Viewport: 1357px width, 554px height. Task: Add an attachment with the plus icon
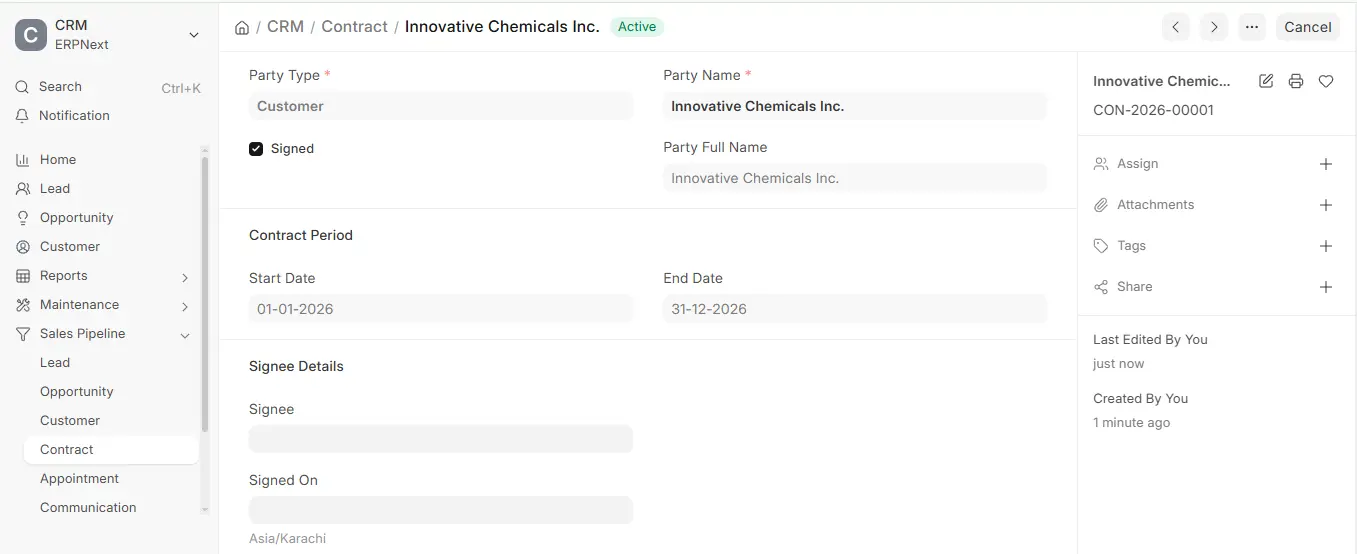[1326, 205]
